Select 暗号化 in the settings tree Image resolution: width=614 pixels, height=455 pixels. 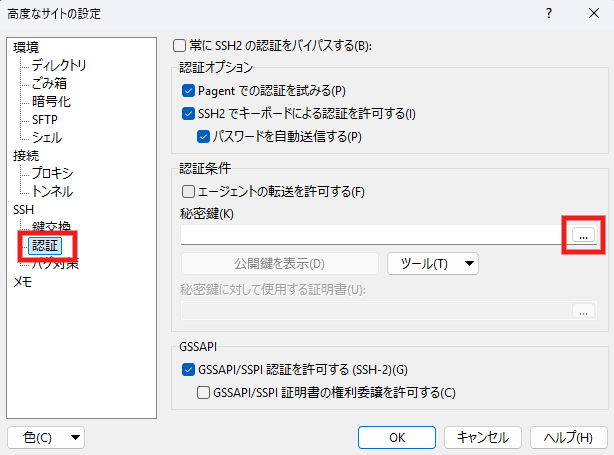[x=51, y=101]
